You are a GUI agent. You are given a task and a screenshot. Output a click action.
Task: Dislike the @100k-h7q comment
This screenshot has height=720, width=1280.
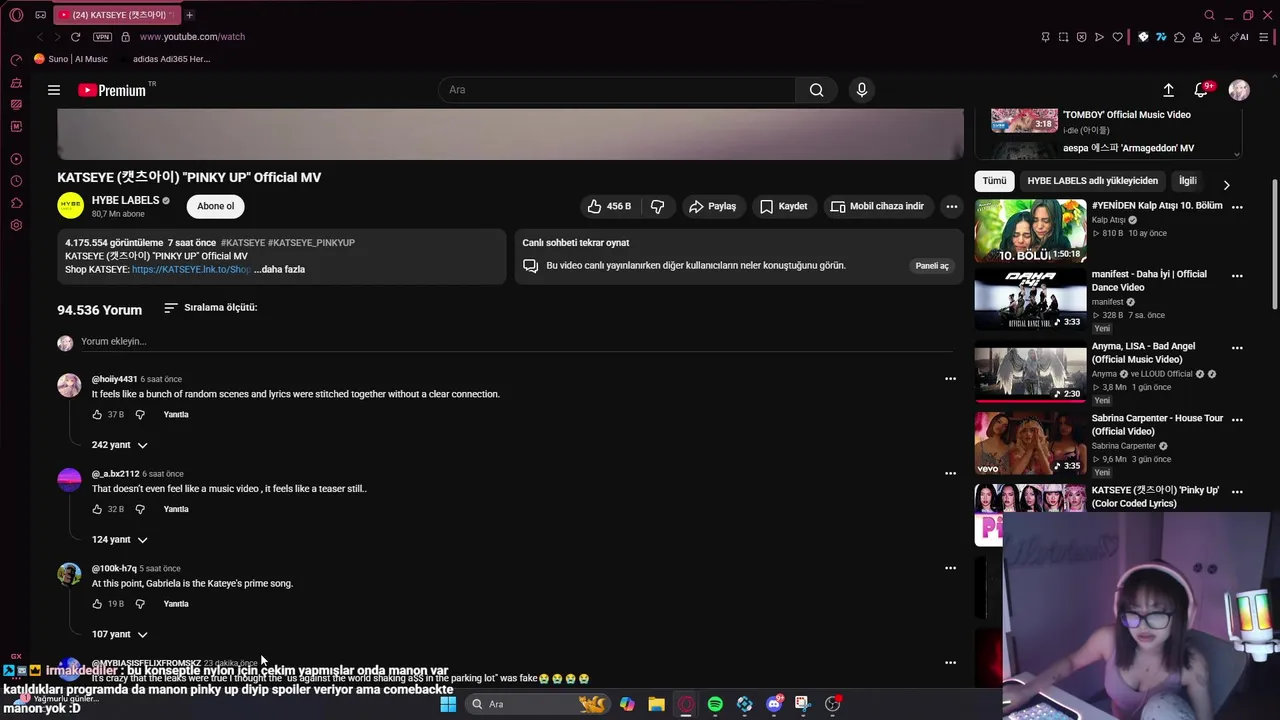[x=140, y=604]
